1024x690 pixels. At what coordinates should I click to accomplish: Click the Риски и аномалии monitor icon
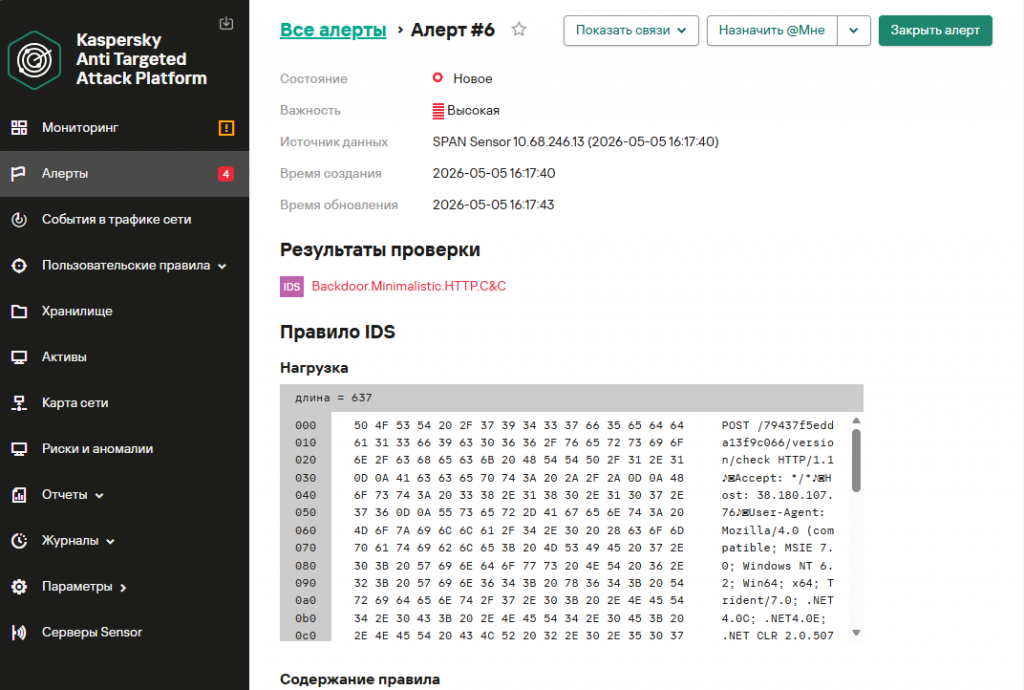pos(19,449)
